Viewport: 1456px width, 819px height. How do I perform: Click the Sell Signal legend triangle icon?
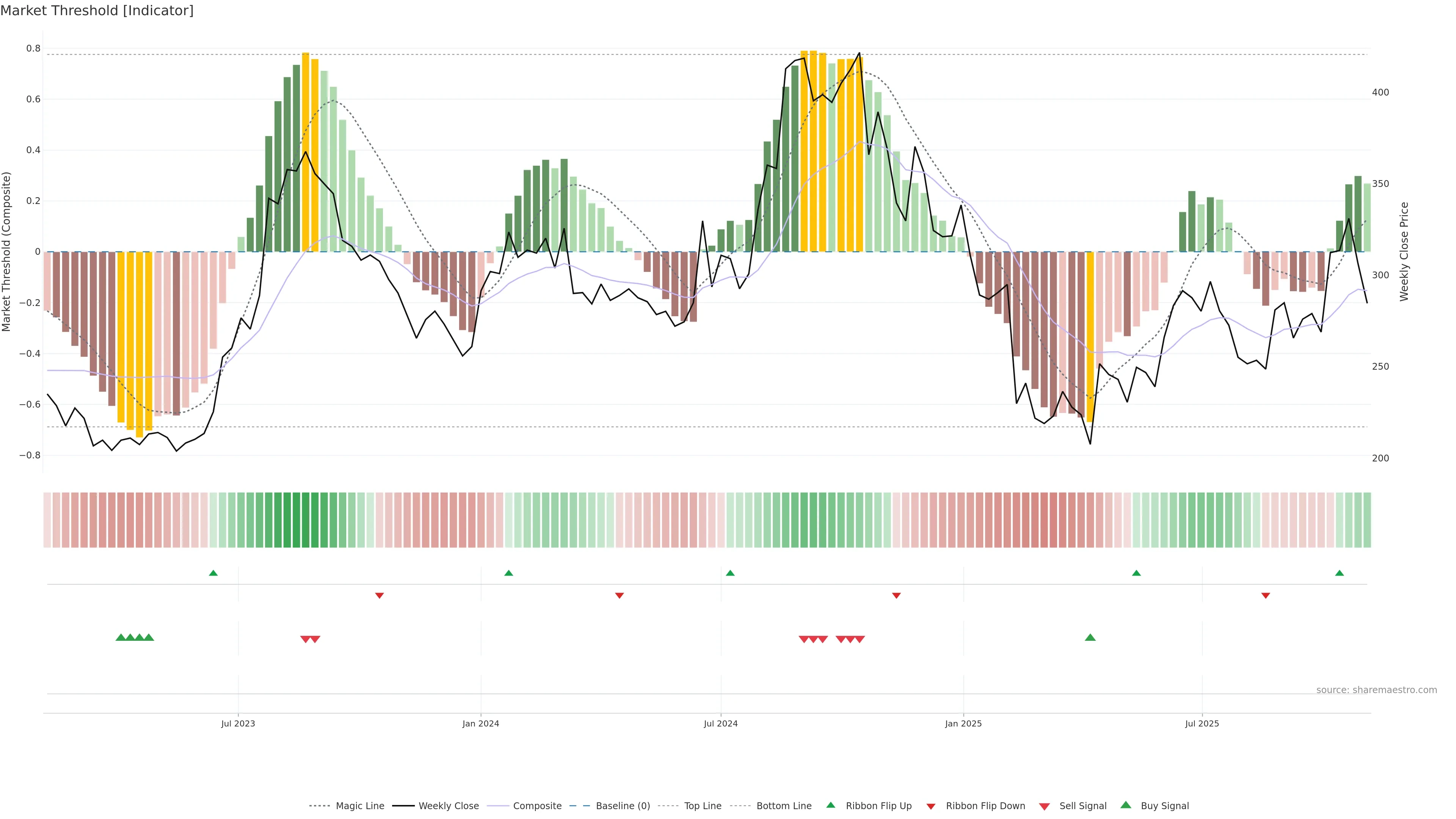1045,806
